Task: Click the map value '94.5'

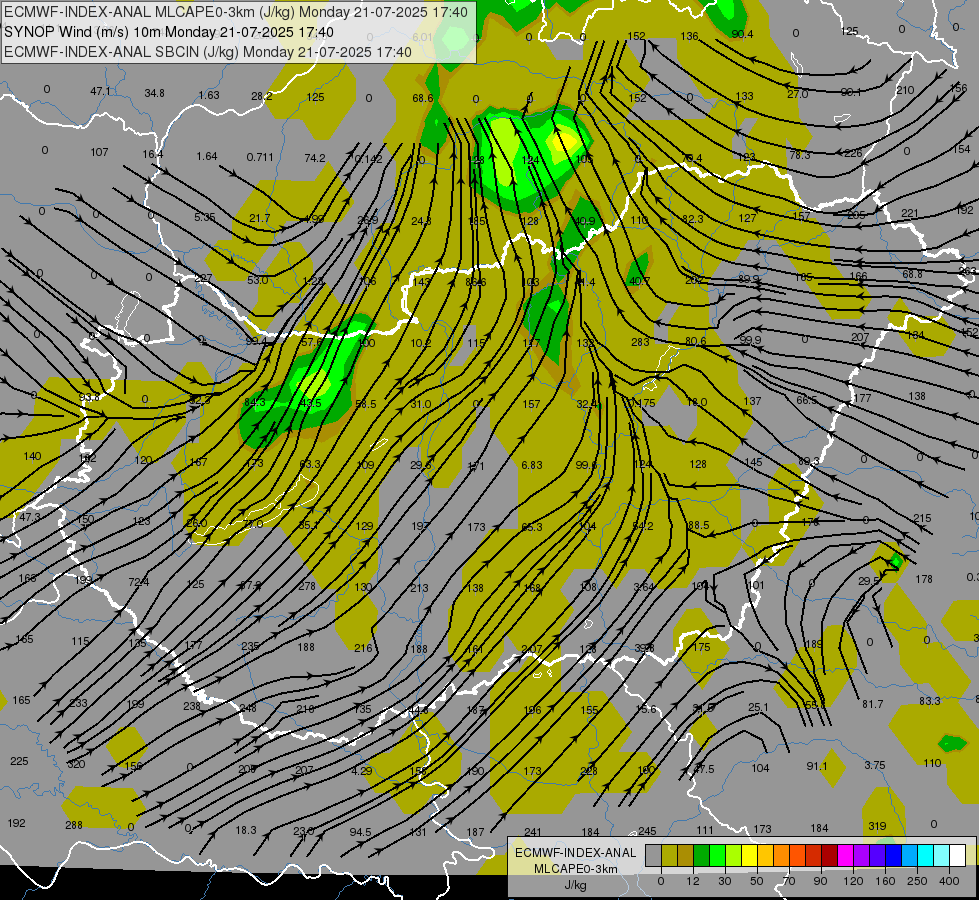Action: 360,832
